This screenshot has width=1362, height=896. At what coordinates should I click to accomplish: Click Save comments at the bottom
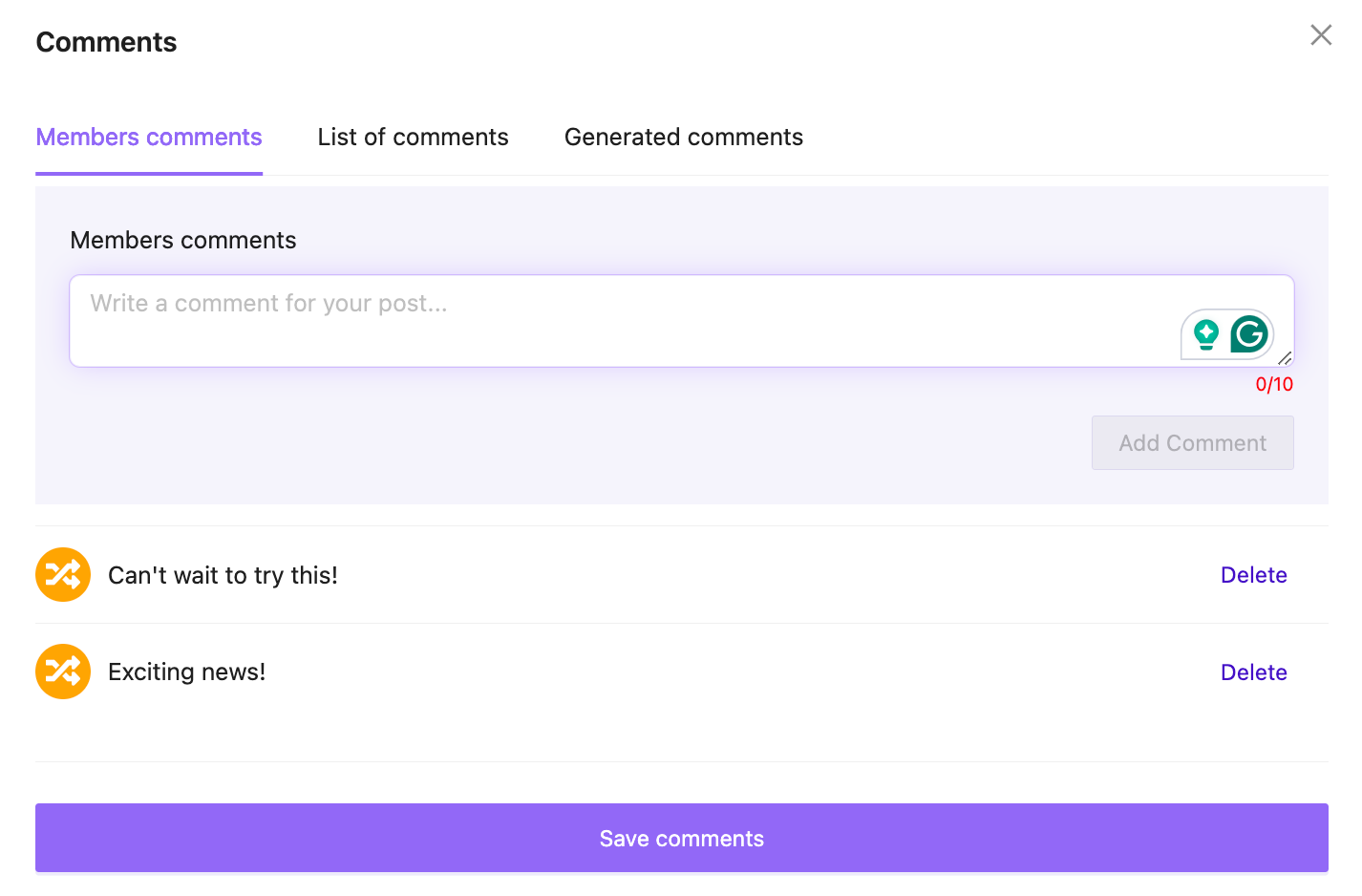[x=681, y=838]
